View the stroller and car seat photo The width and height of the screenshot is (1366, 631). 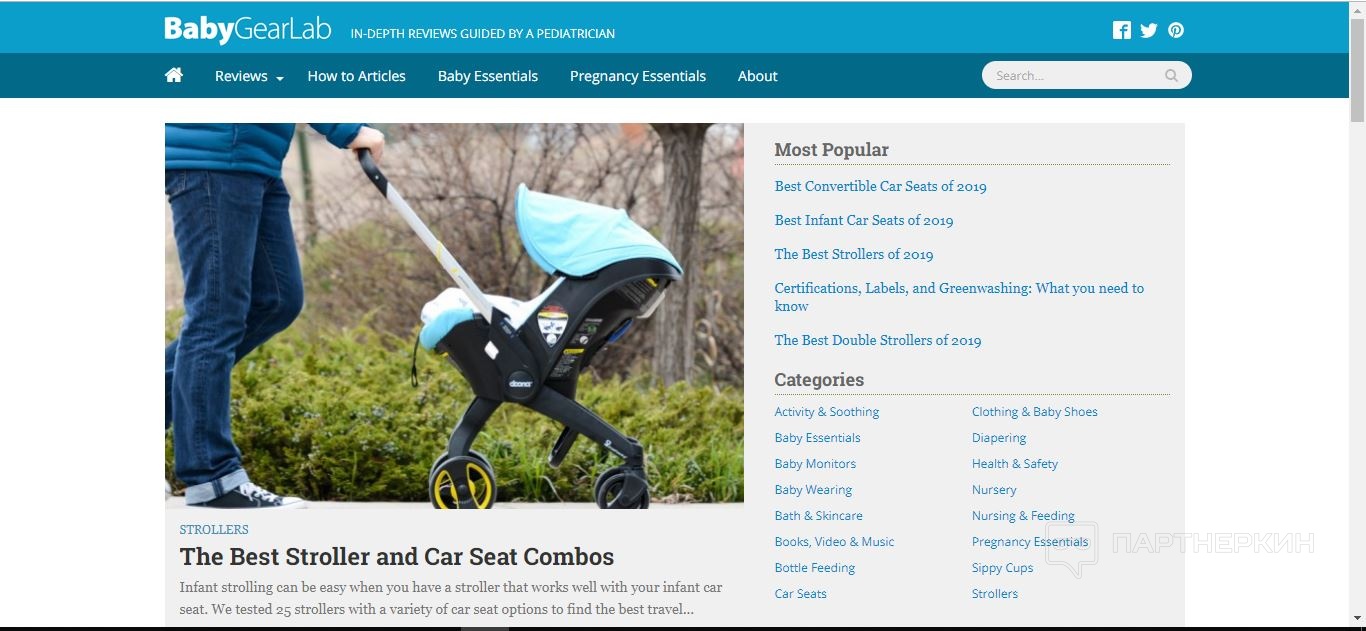[x=454, y=315]
